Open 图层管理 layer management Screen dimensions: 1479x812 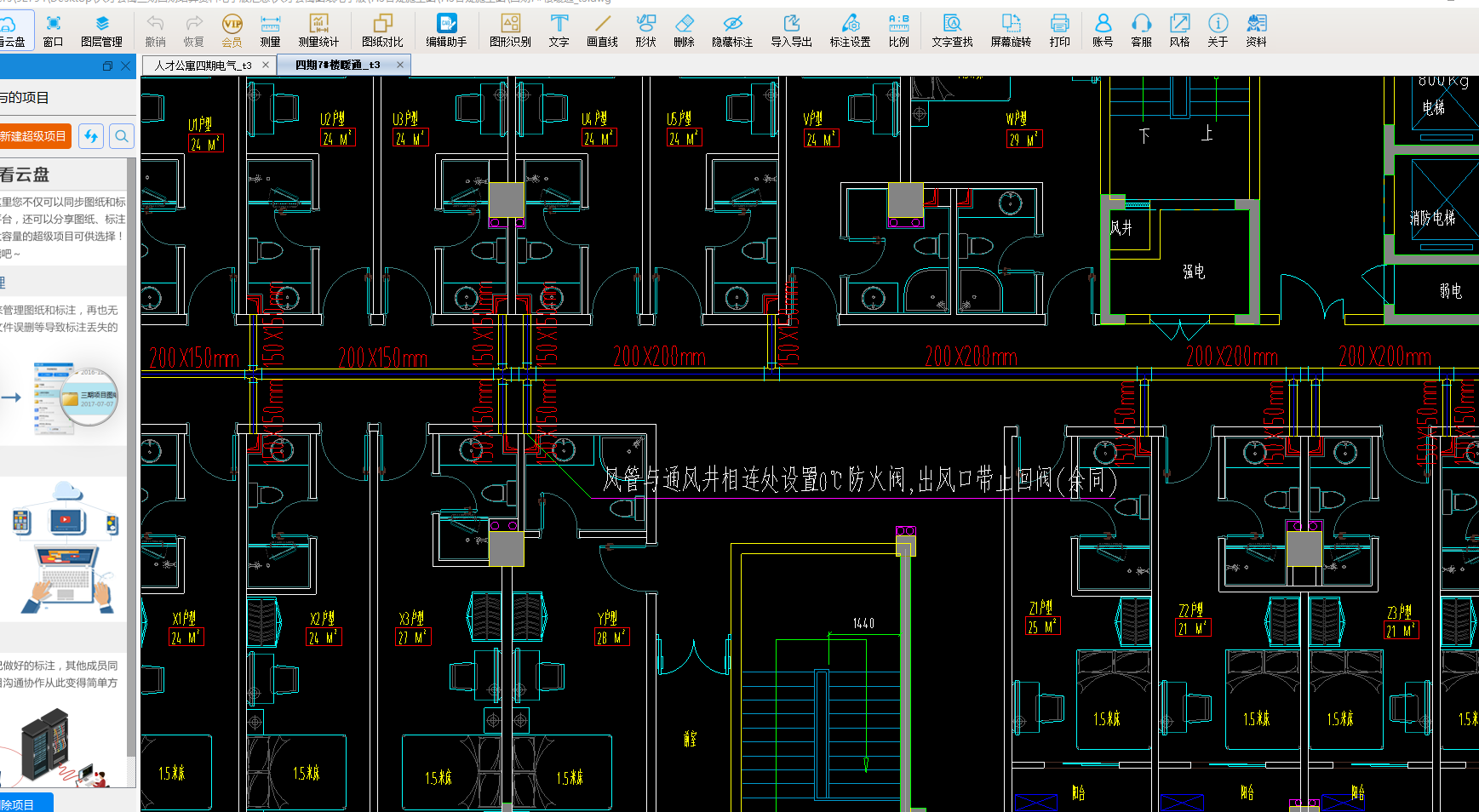tap(101, 30)
